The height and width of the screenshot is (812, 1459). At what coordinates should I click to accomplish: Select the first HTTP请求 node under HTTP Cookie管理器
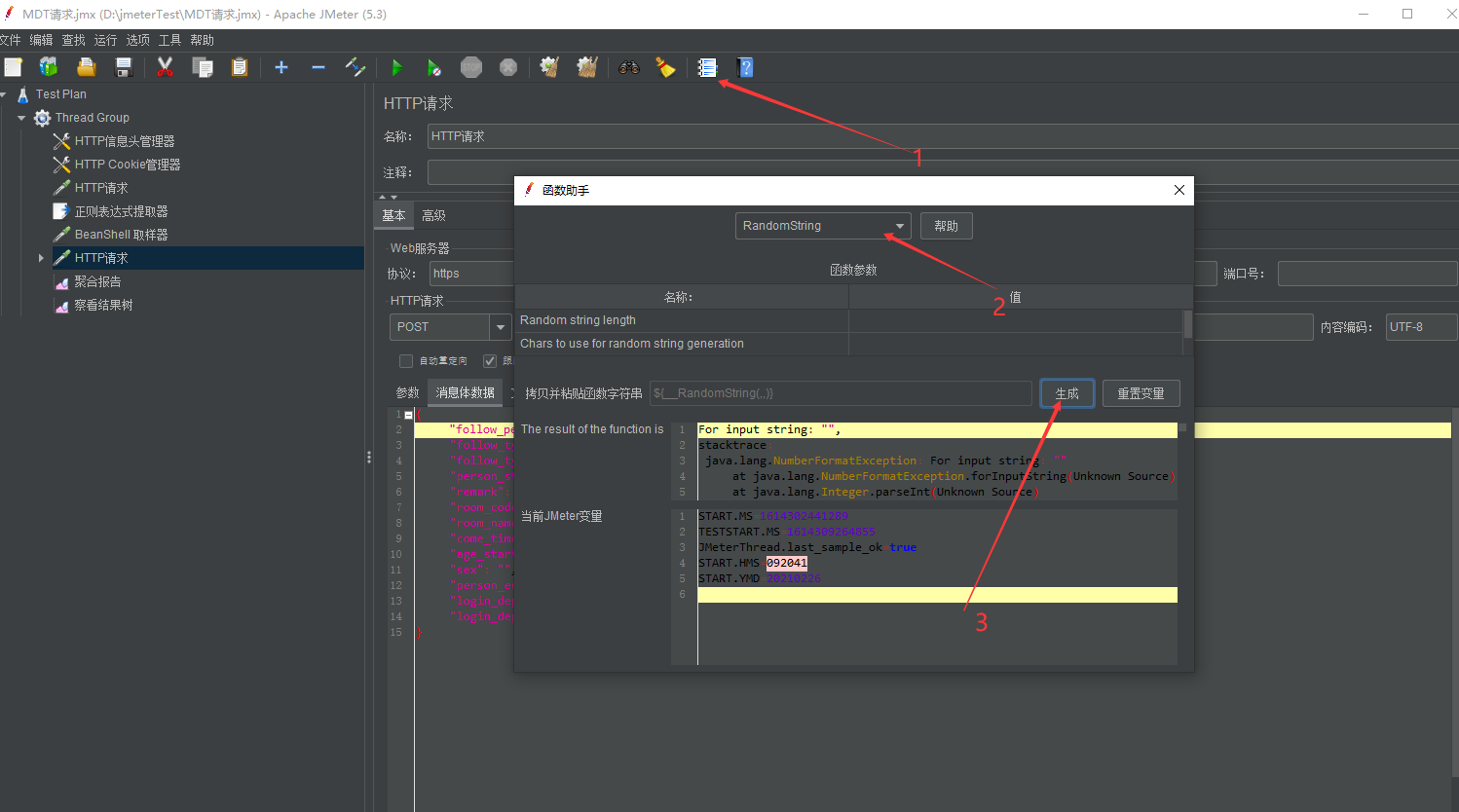[101, 188]
